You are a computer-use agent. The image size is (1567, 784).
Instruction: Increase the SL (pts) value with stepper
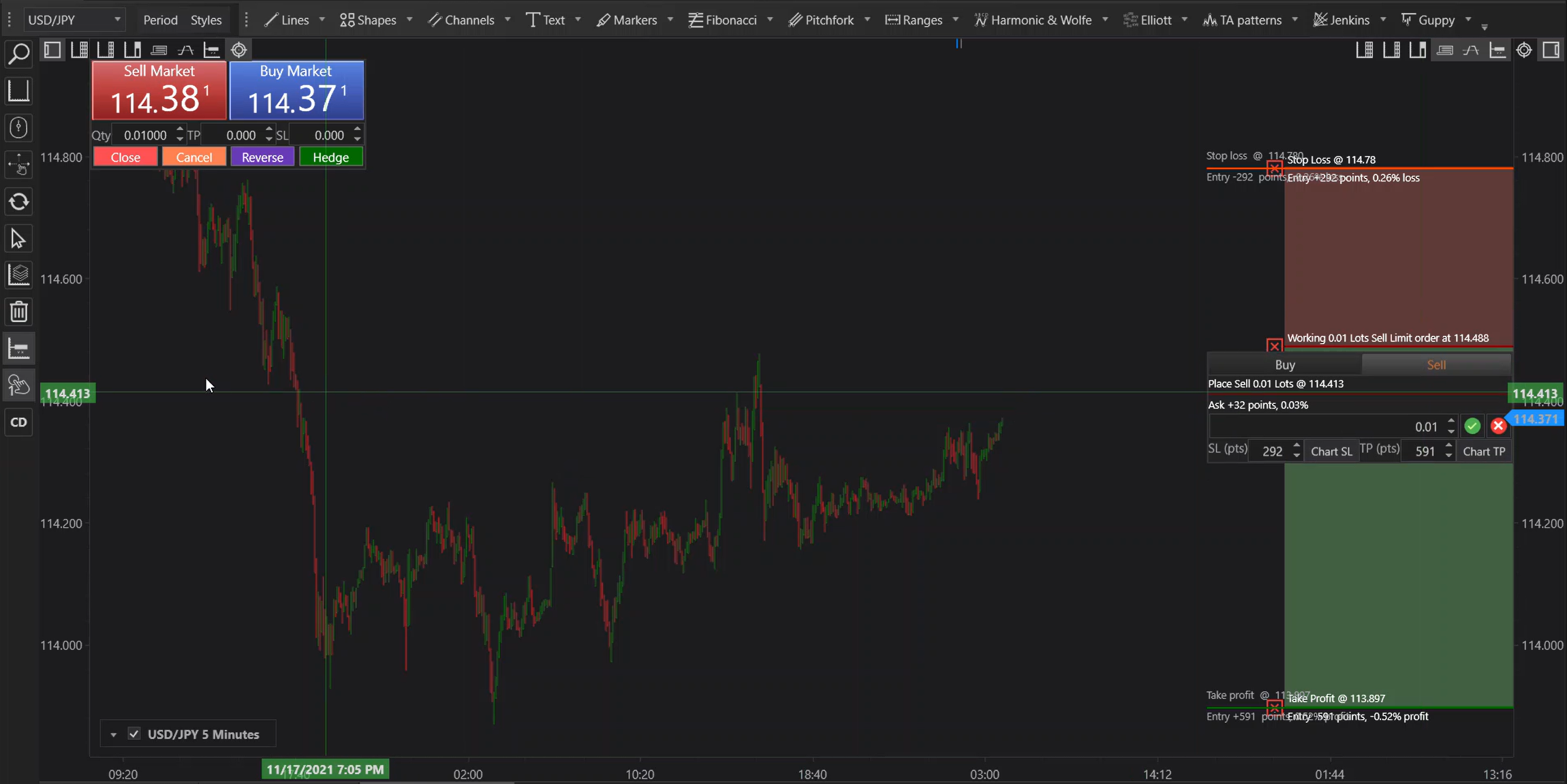click(x=1297, y=446)
